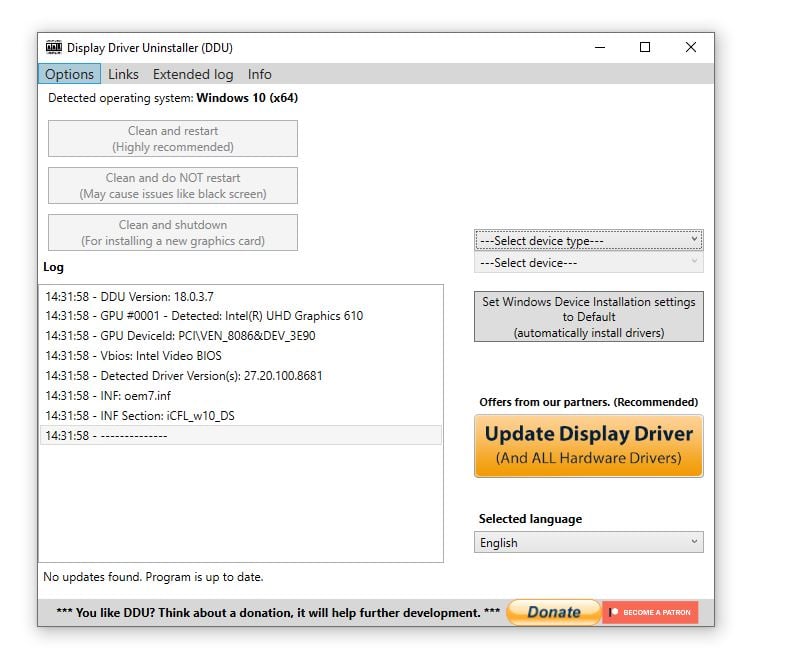Click the 'No updates found' status text

click(x=153, y=577)
